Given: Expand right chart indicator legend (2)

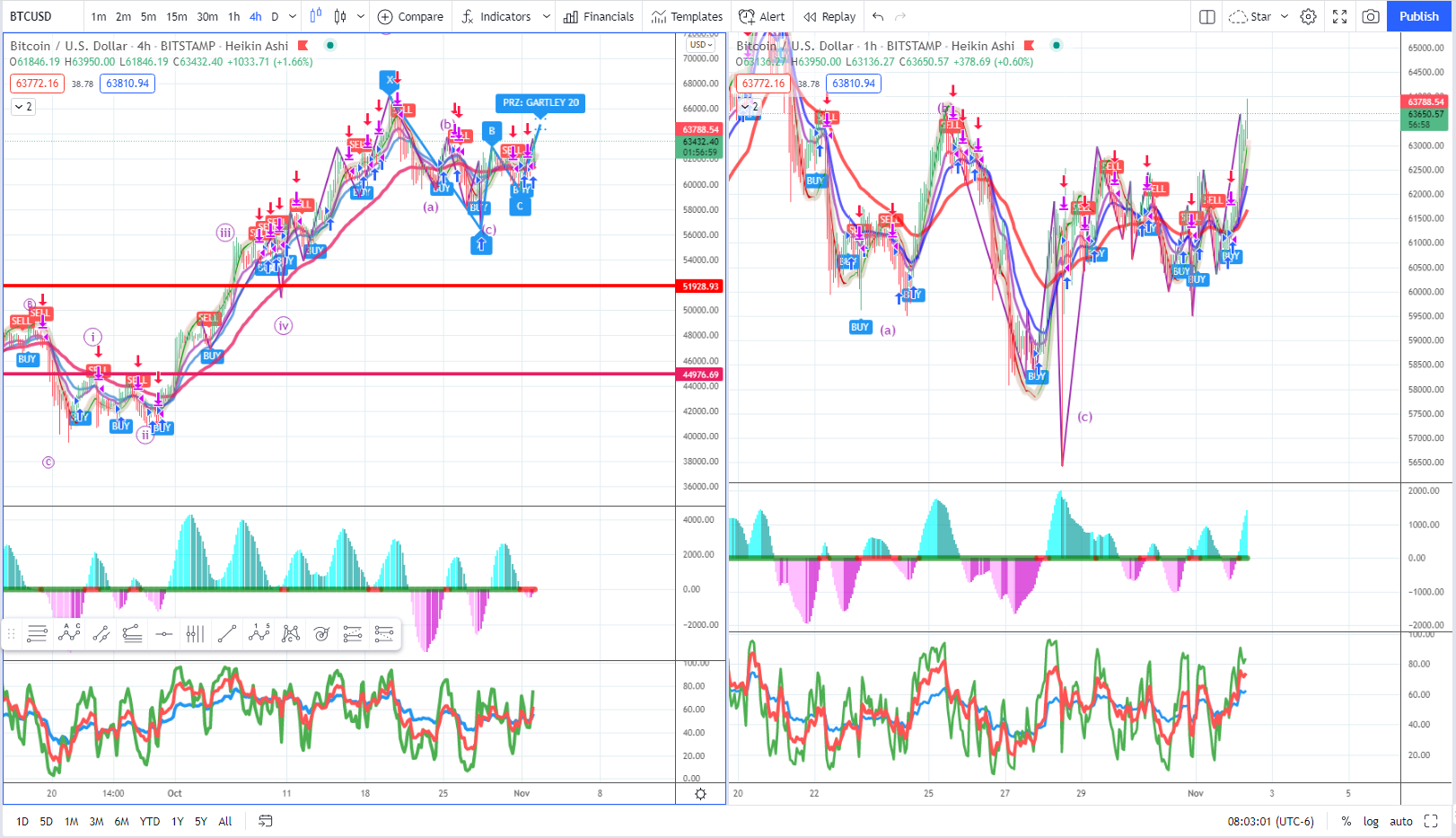Looking at the screenshot, I should [750, 107].
